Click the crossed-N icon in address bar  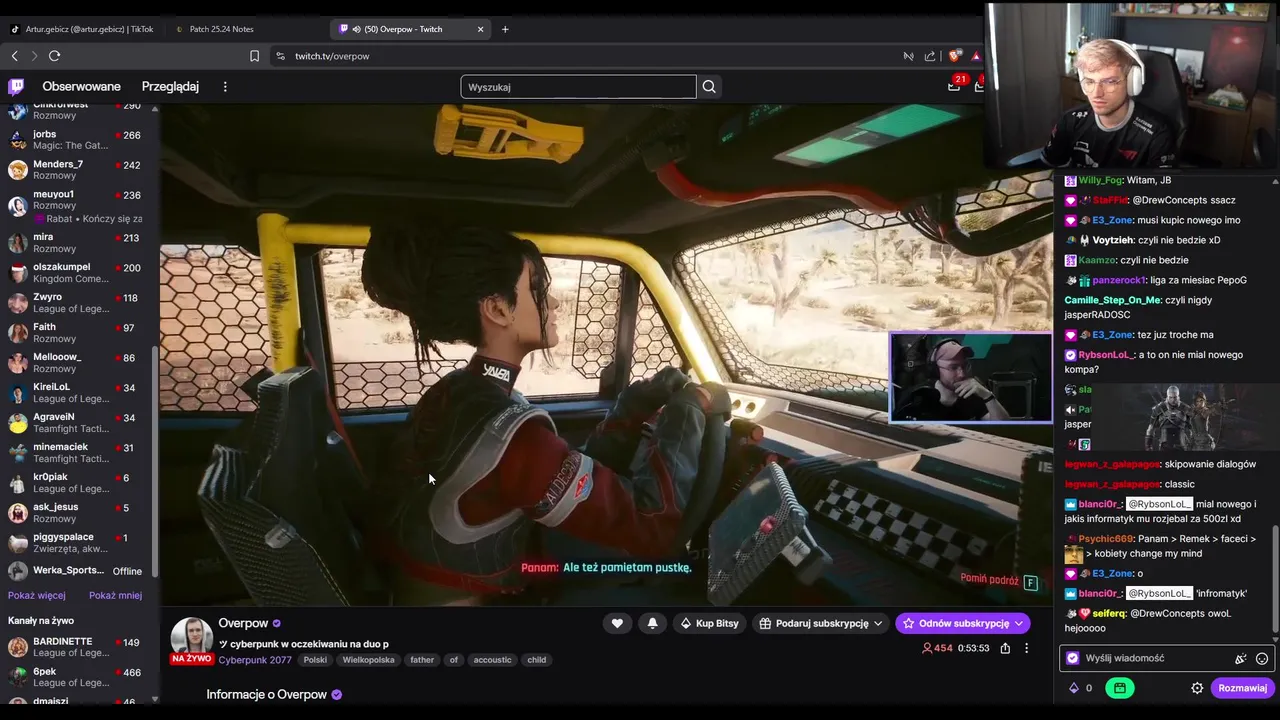908,56
